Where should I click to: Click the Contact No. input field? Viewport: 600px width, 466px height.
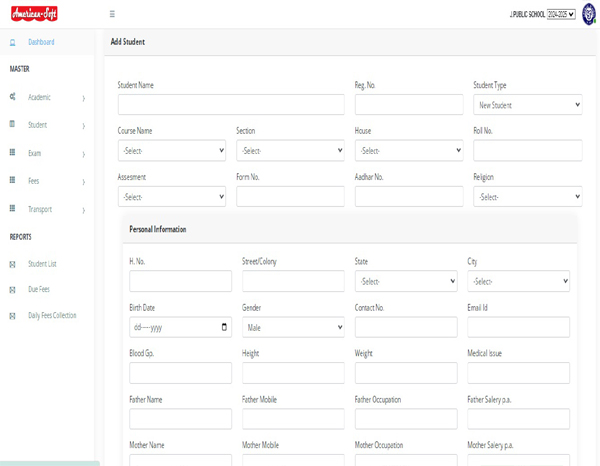(406, 327)
